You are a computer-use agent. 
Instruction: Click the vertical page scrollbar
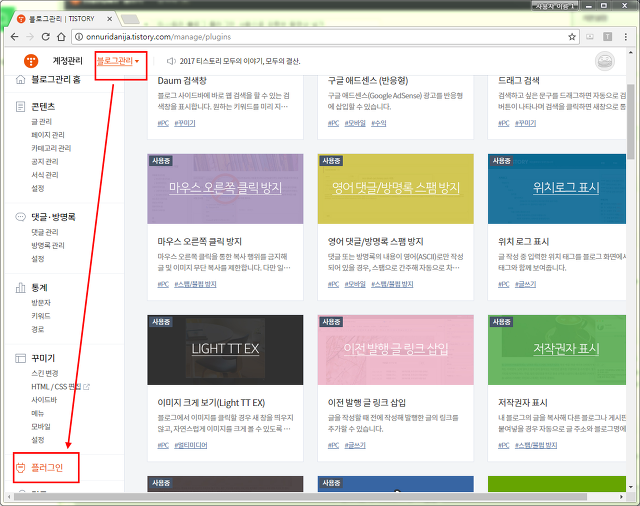coord(631,120)
